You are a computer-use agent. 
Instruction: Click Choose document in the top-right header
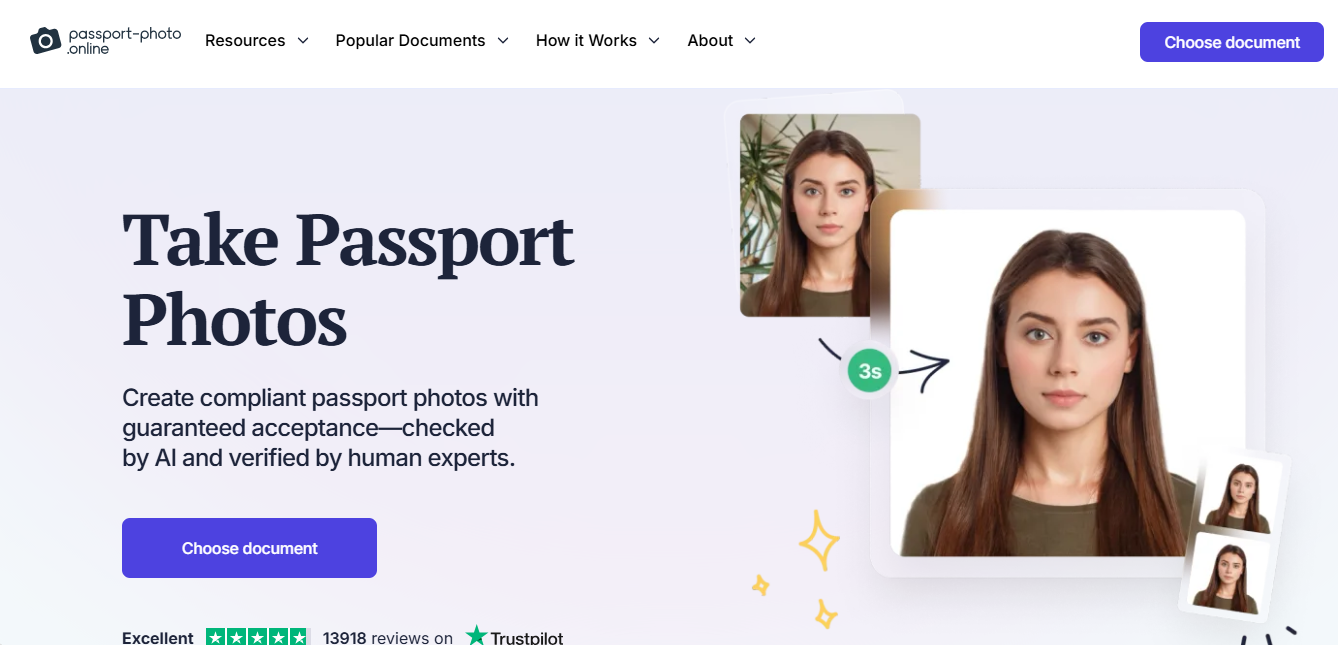(x=1231, y=42)
